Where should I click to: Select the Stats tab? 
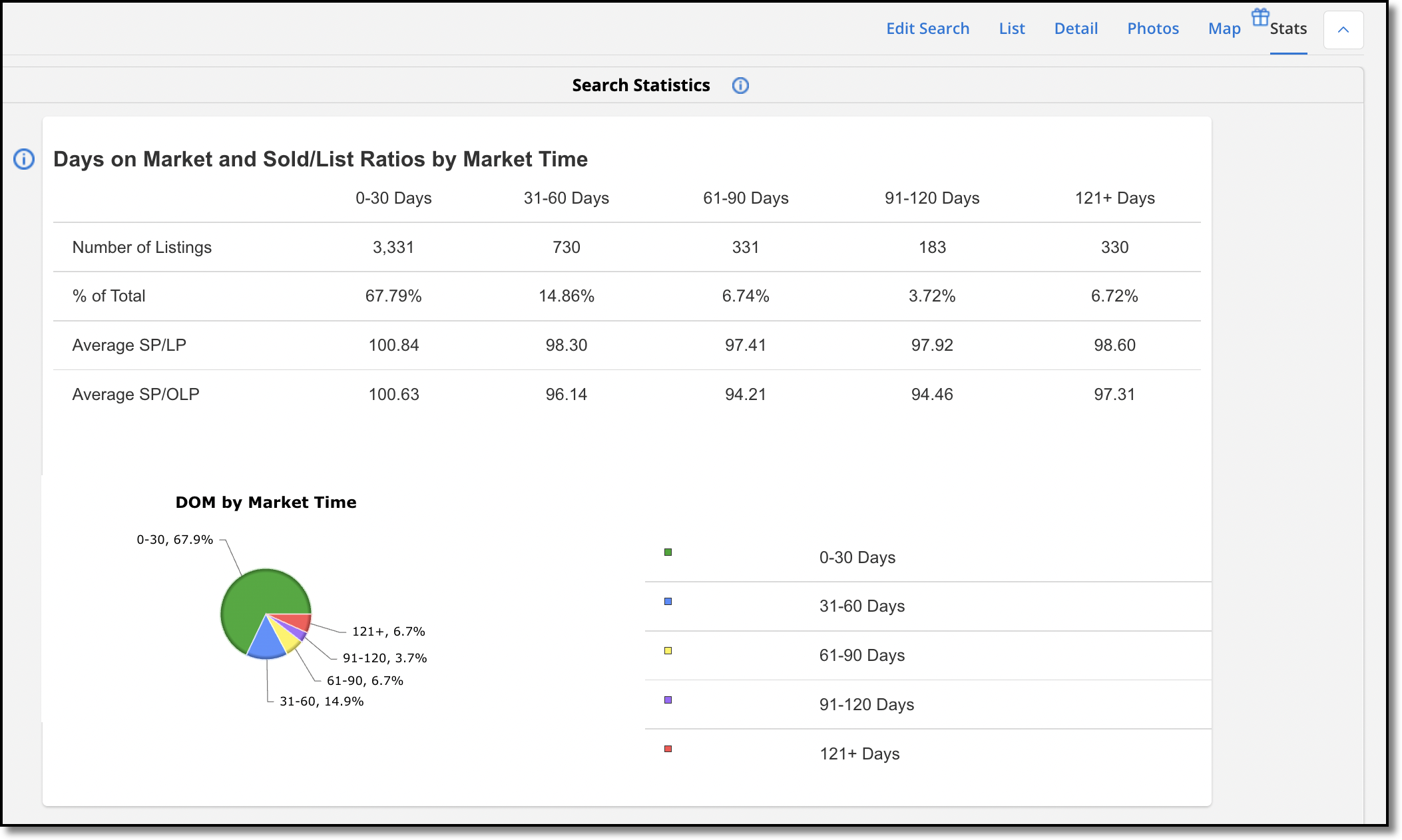[1288, 29]
